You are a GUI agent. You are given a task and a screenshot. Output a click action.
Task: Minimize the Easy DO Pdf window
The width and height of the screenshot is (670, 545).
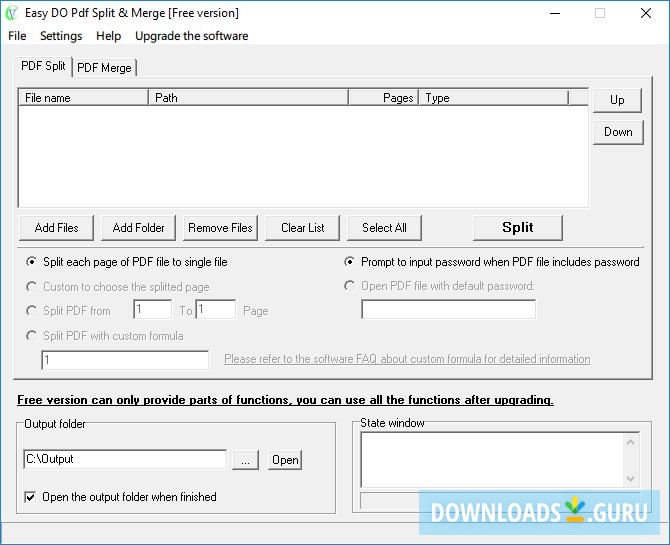tap(555, 13)
